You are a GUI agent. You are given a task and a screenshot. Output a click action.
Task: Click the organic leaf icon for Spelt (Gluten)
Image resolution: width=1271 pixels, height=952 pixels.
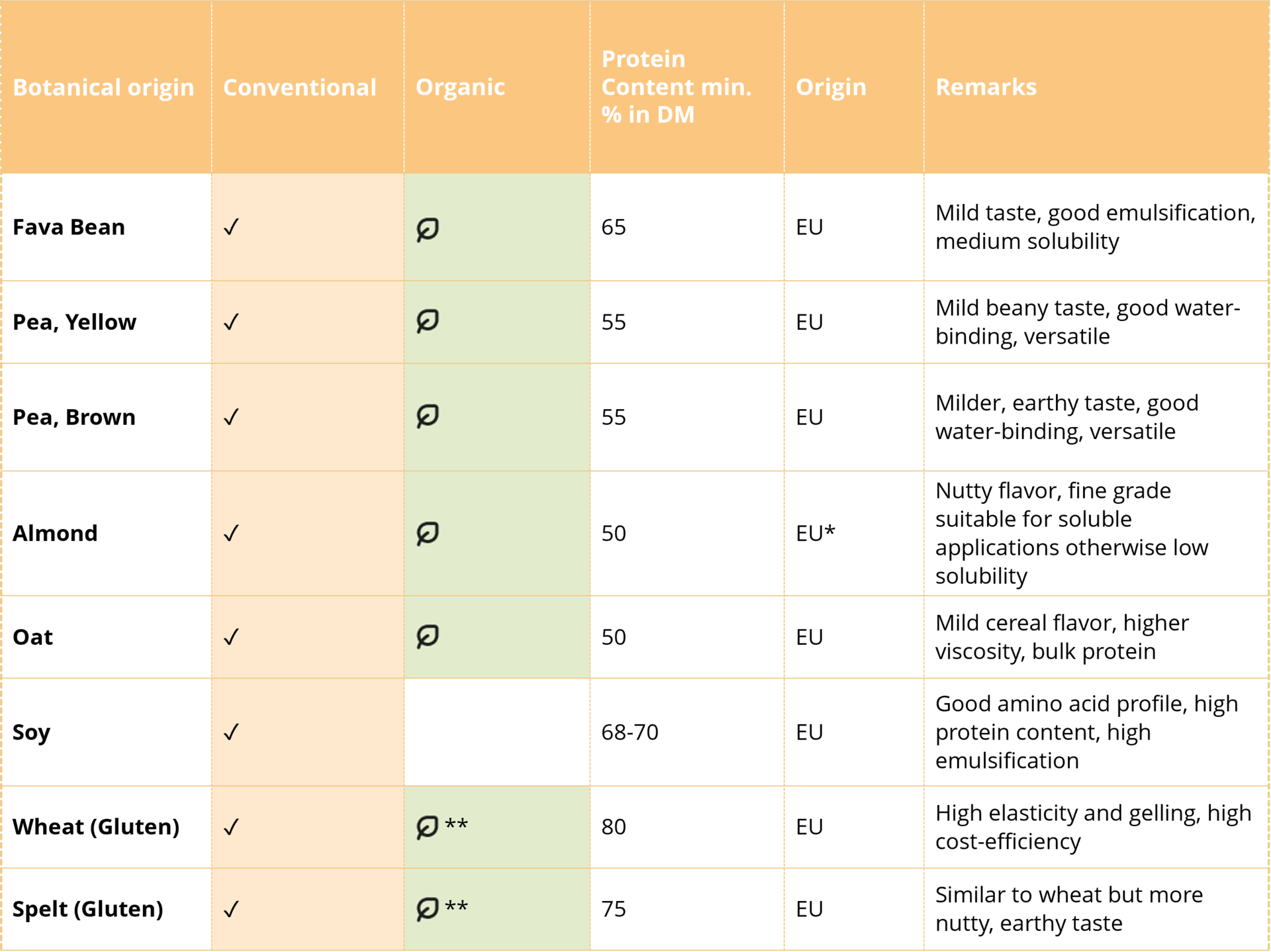coord(428,908)
